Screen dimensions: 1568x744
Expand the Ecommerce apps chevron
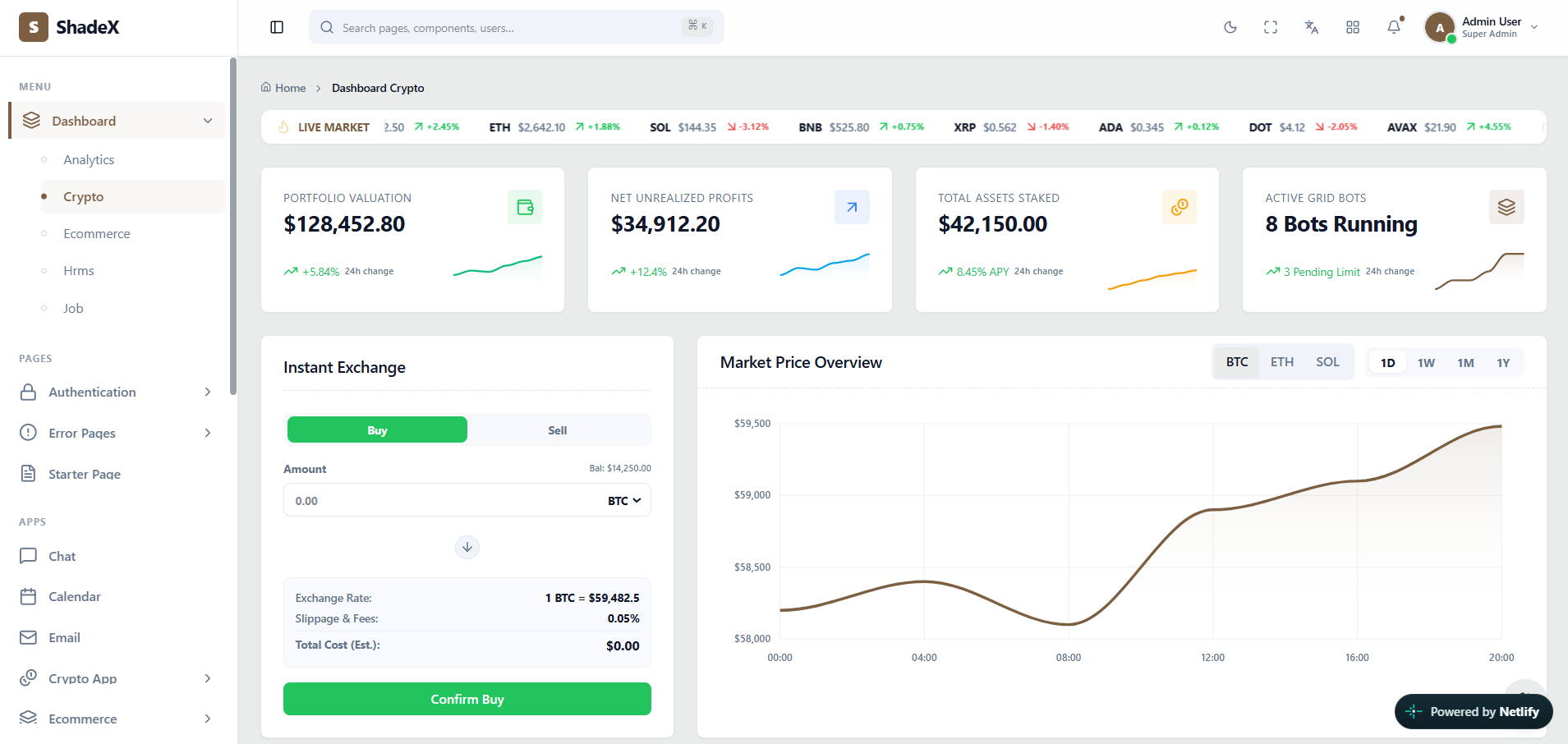pyautogui.click(x=208, y=719)
